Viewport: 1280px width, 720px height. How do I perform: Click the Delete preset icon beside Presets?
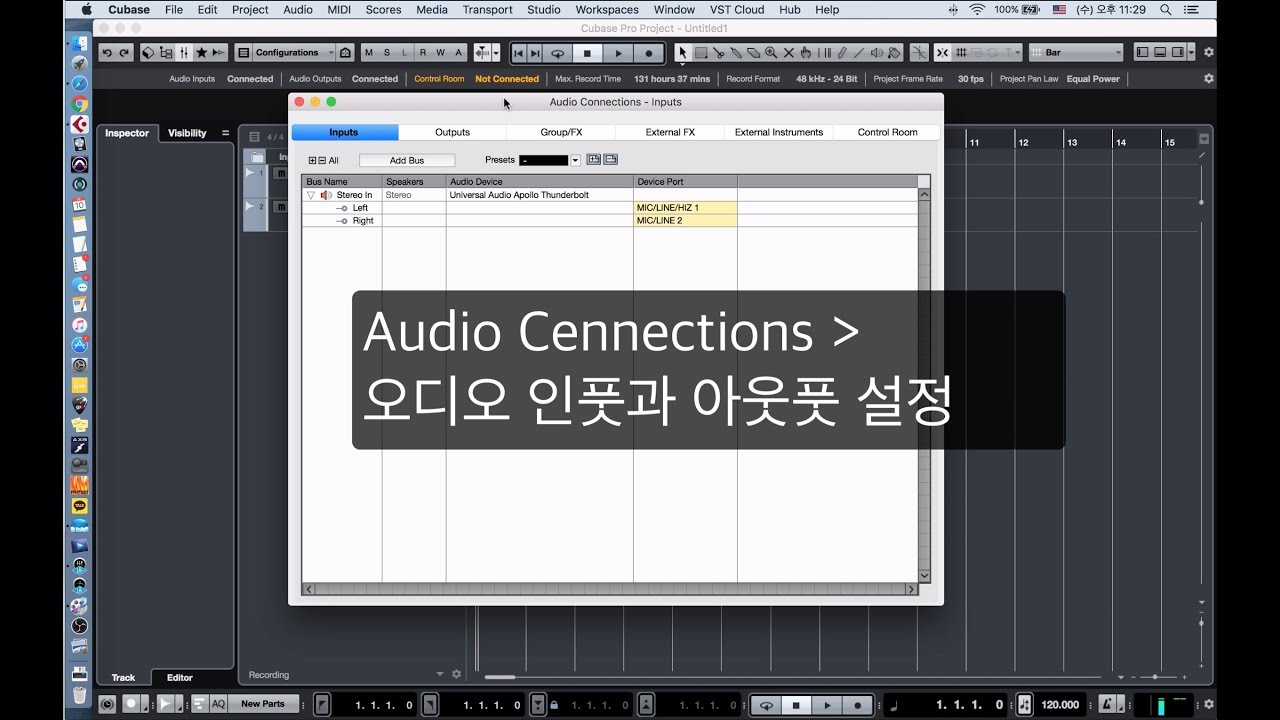click(x=610, y=160)
